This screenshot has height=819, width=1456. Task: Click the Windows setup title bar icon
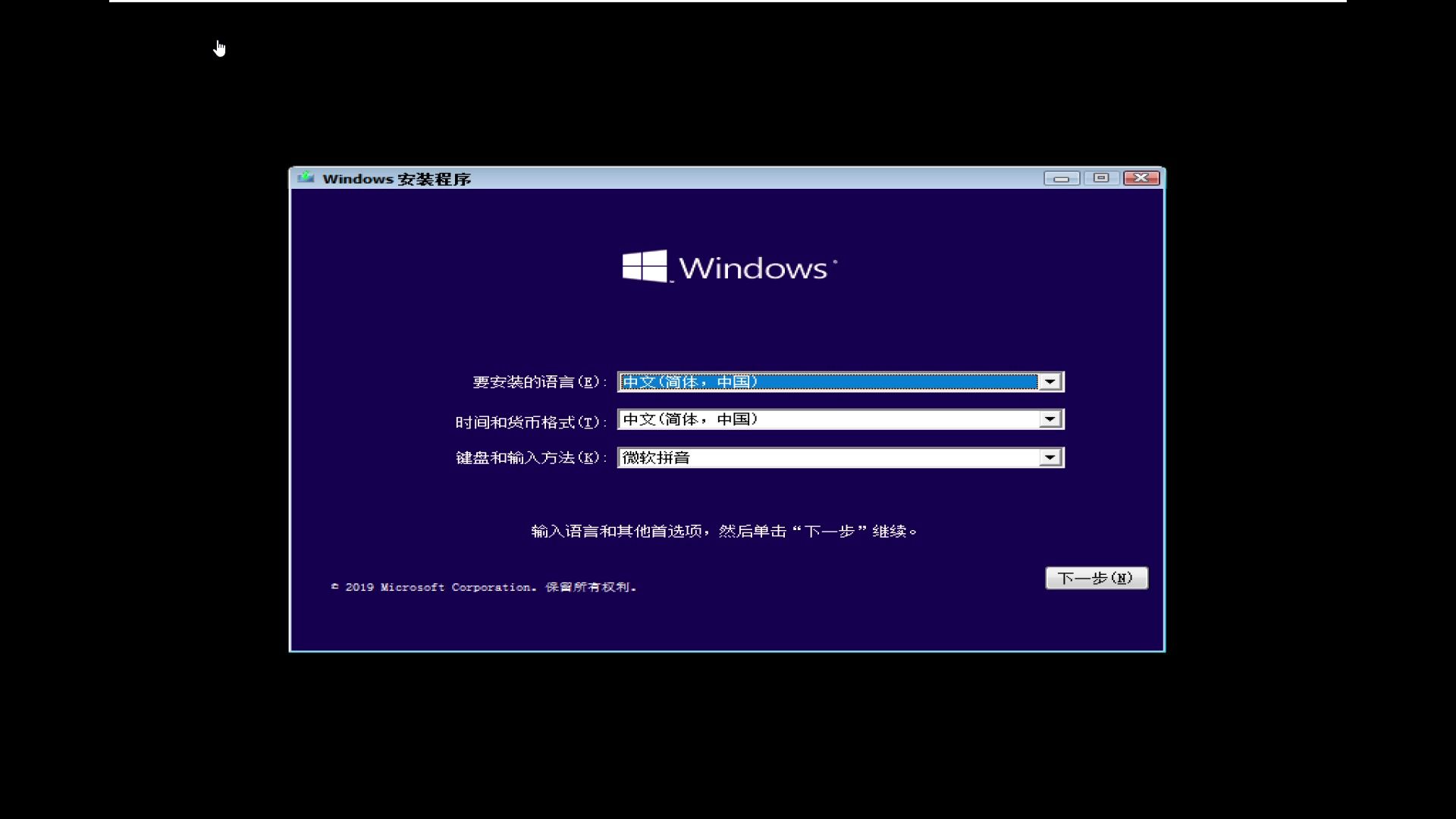pyautogui.click(x=306, y=177)
